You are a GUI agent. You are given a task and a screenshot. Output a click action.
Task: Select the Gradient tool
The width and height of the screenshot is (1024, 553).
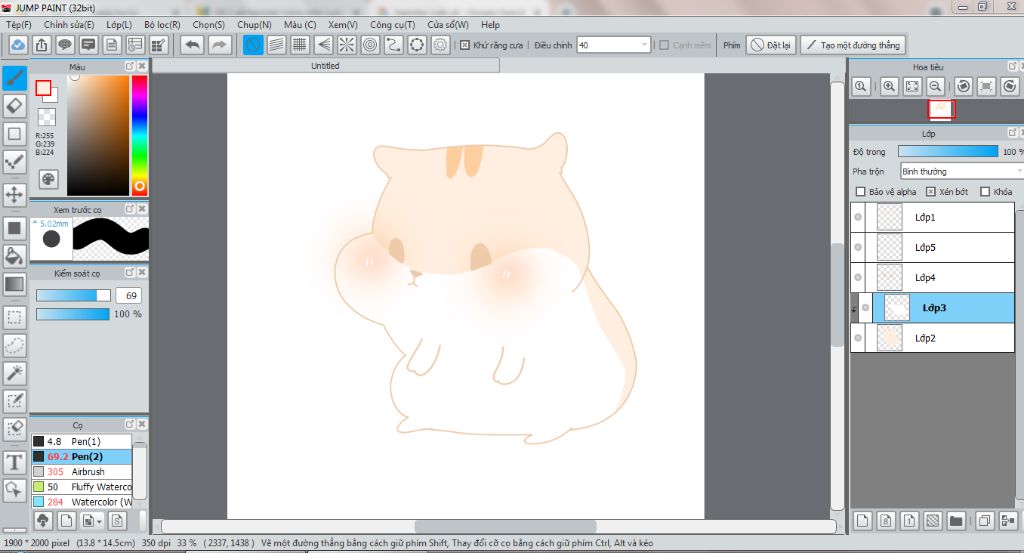pos(14,284)
